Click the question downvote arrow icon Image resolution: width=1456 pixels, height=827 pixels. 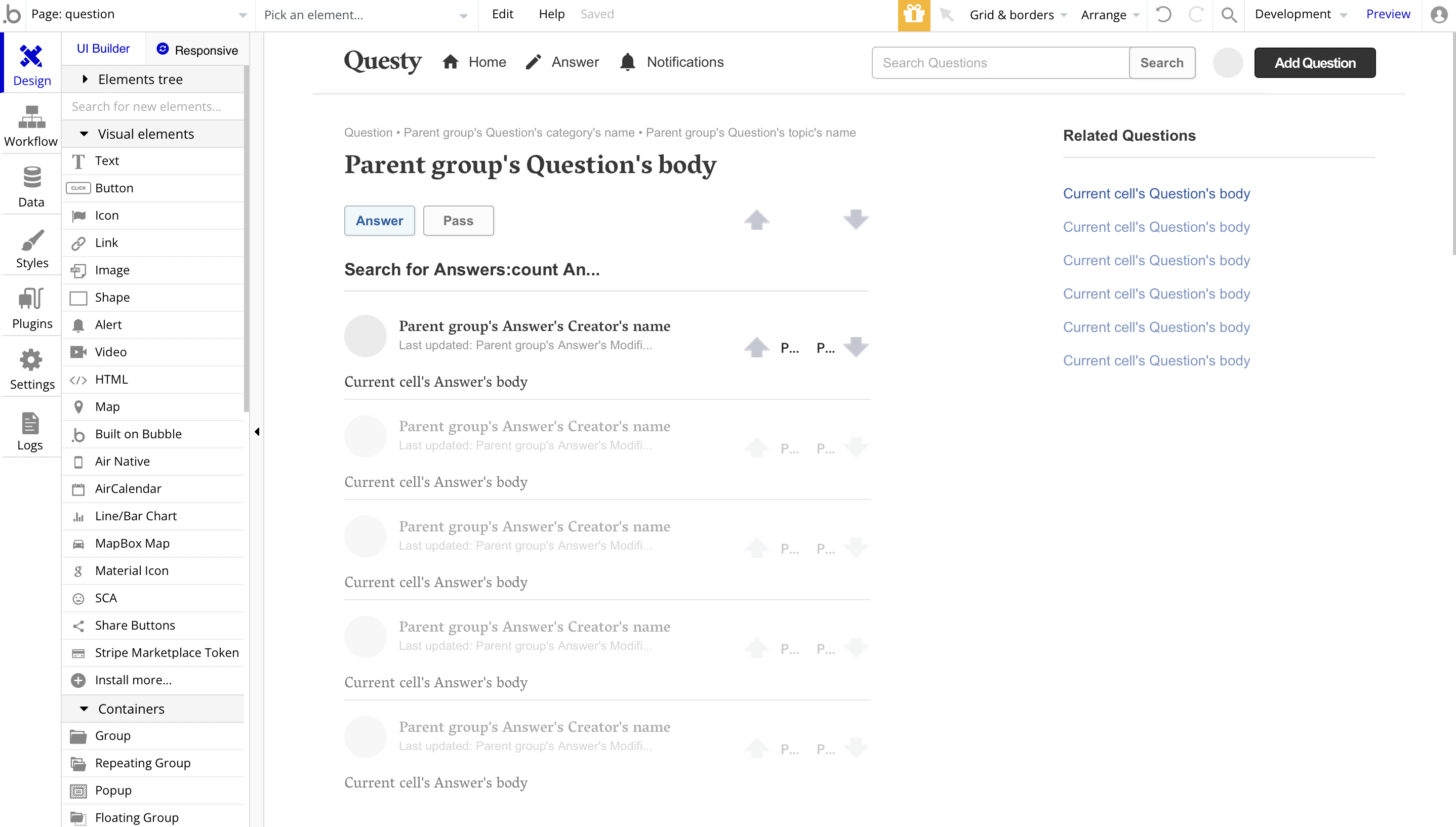(x=856, y=220)
